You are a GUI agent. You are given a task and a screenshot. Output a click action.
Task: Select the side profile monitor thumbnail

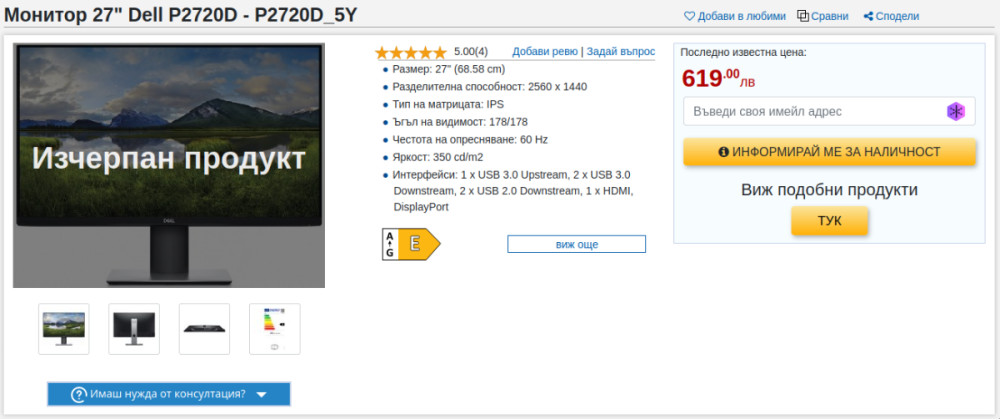(204, 328)
